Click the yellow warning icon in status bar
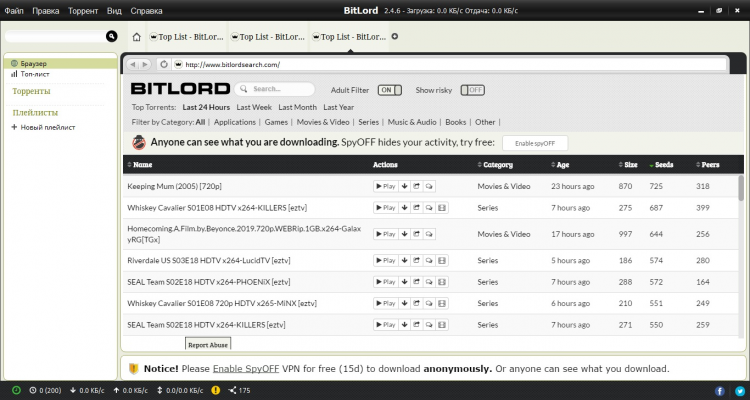This screenshot has width=750, height=400. pos(216,390)
